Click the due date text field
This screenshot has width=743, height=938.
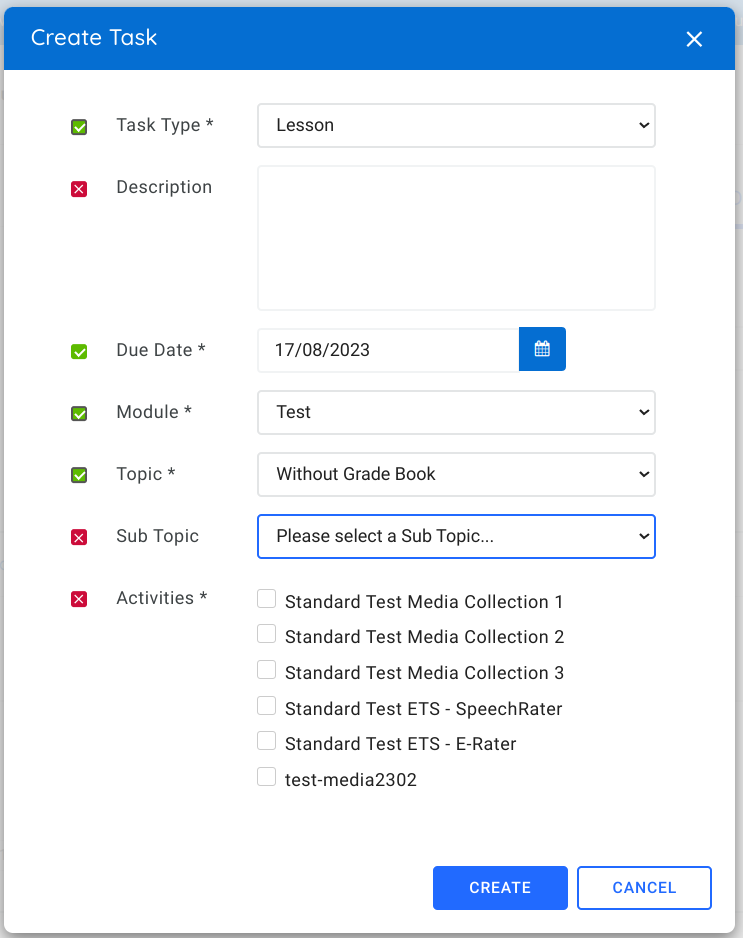[388, 349]
